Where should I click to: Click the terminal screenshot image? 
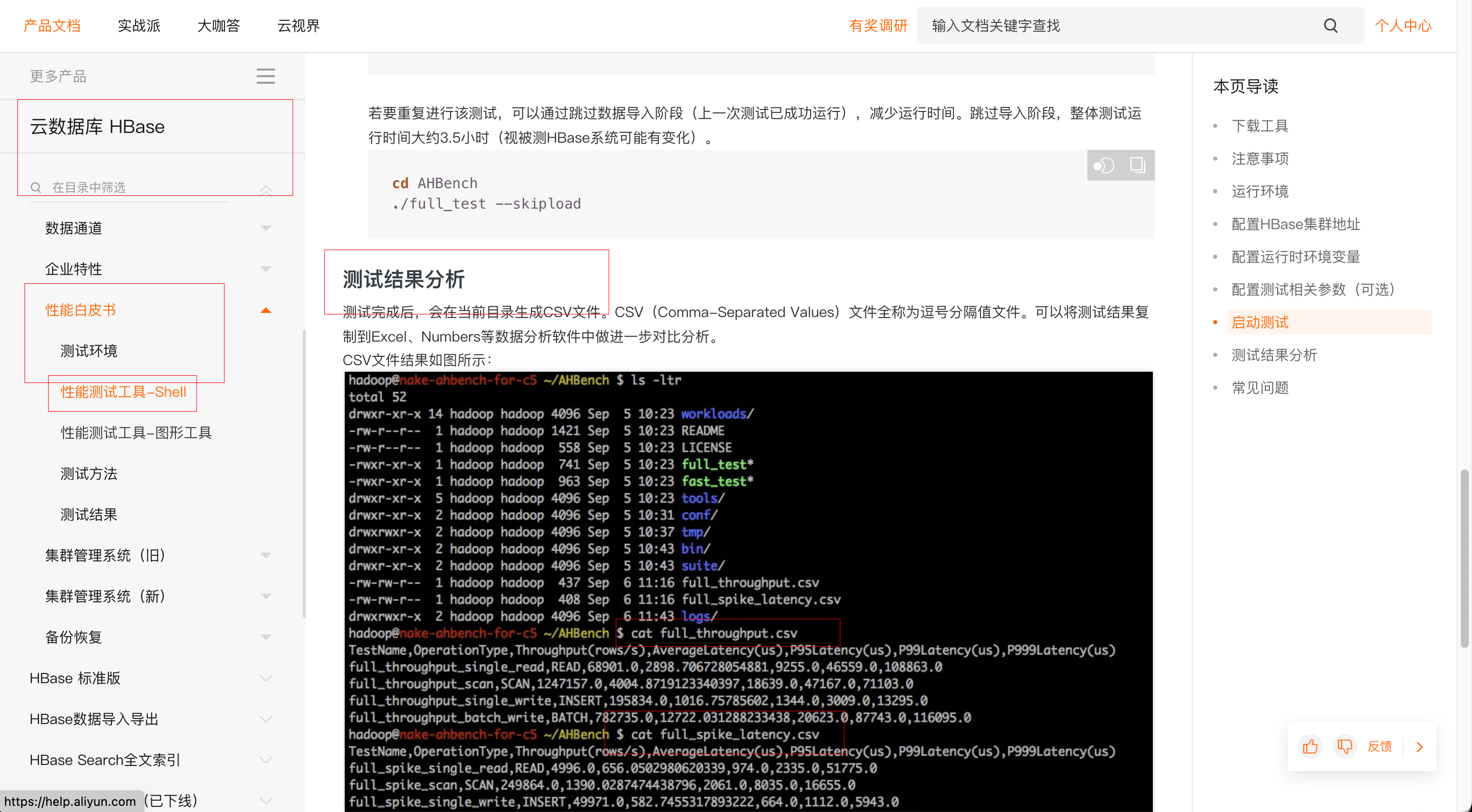coord(749,591)
